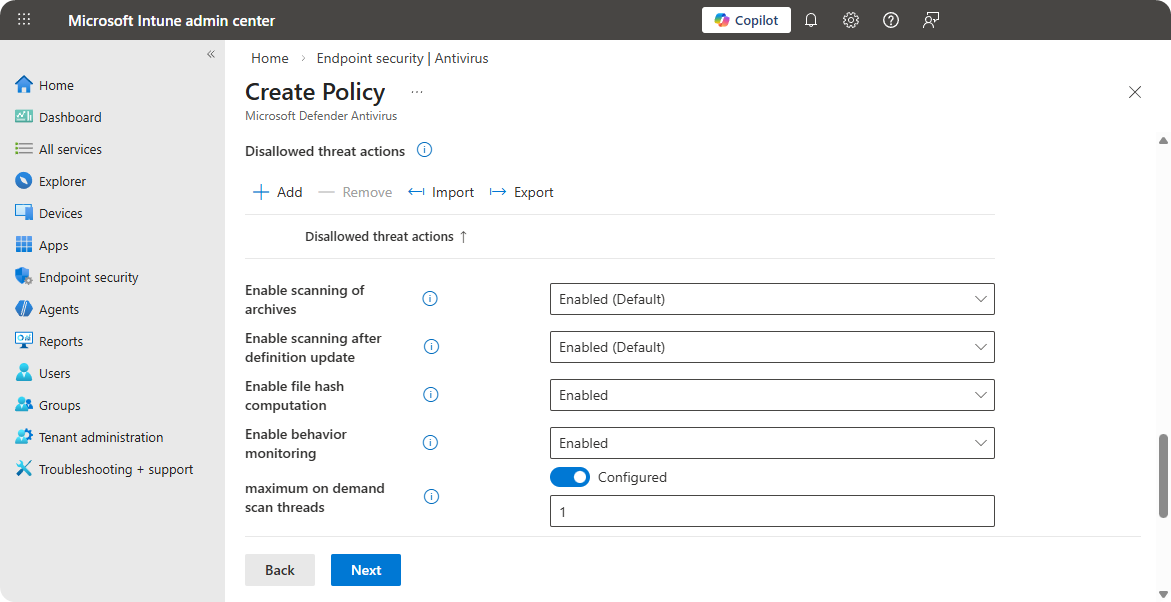1171x602 pixels.
Task: Show info for Enable file hash computation
Action: click(x=431, y=395)
